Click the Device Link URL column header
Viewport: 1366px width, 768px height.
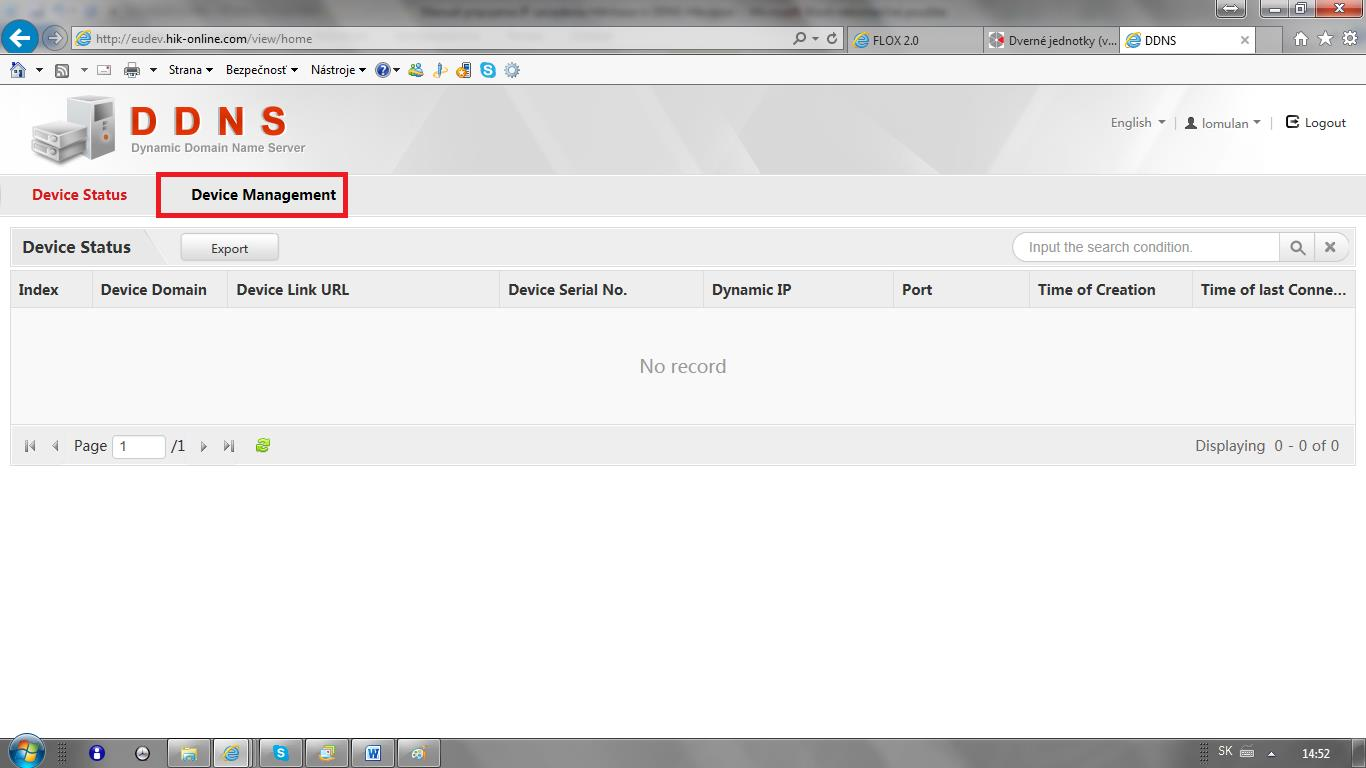(363, 290)
